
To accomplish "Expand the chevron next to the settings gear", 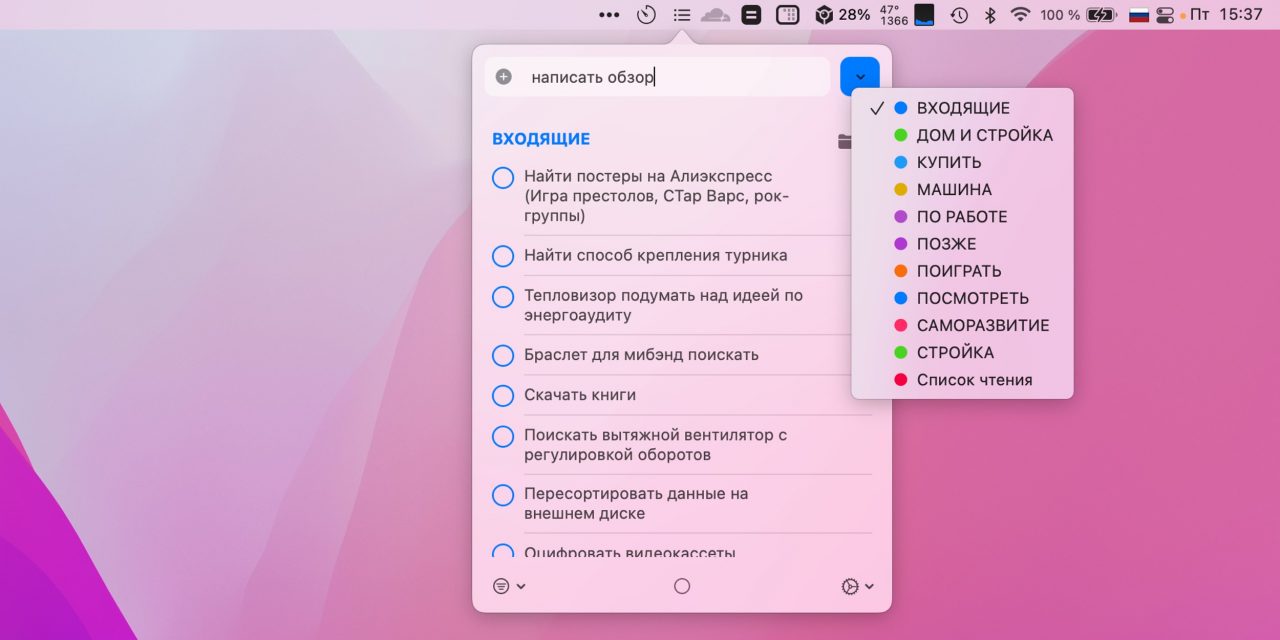I will pyautogui.click(x=868, y=586).
